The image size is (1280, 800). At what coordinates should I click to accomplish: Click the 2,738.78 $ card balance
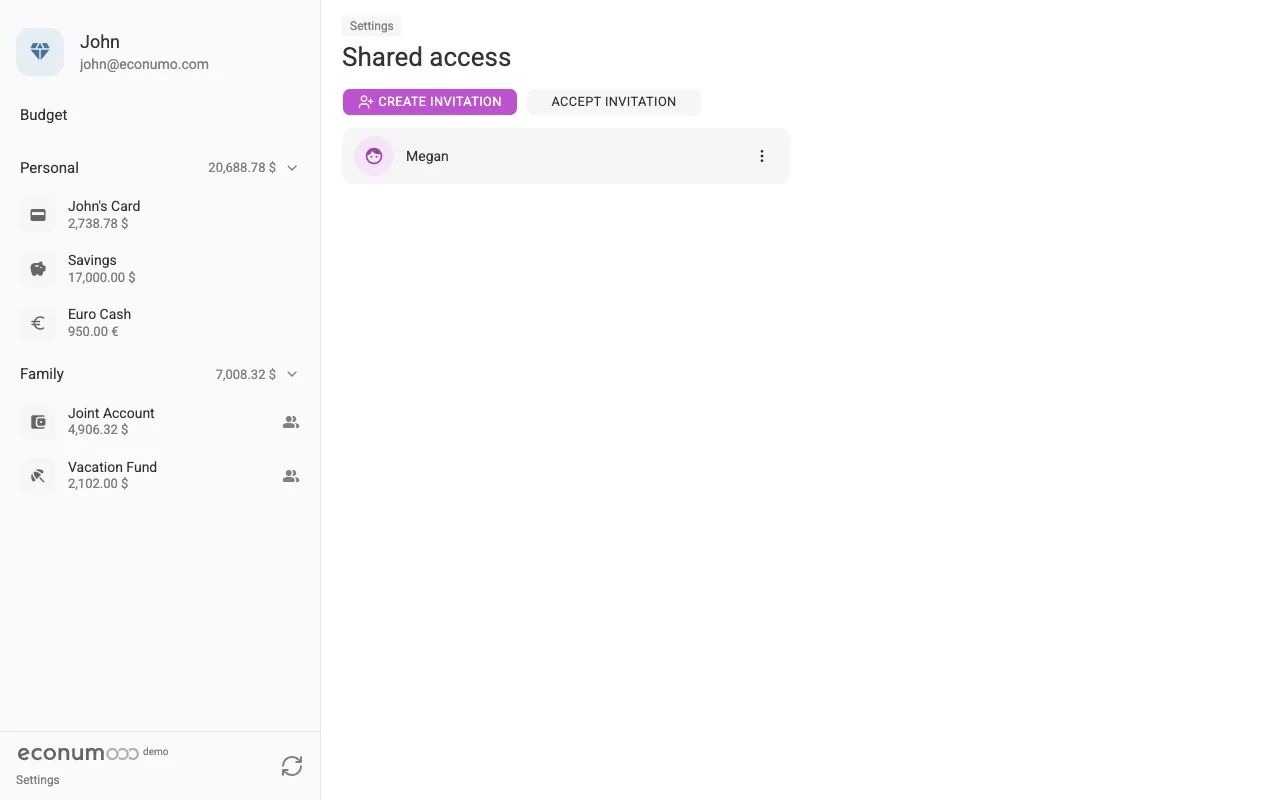98,223
